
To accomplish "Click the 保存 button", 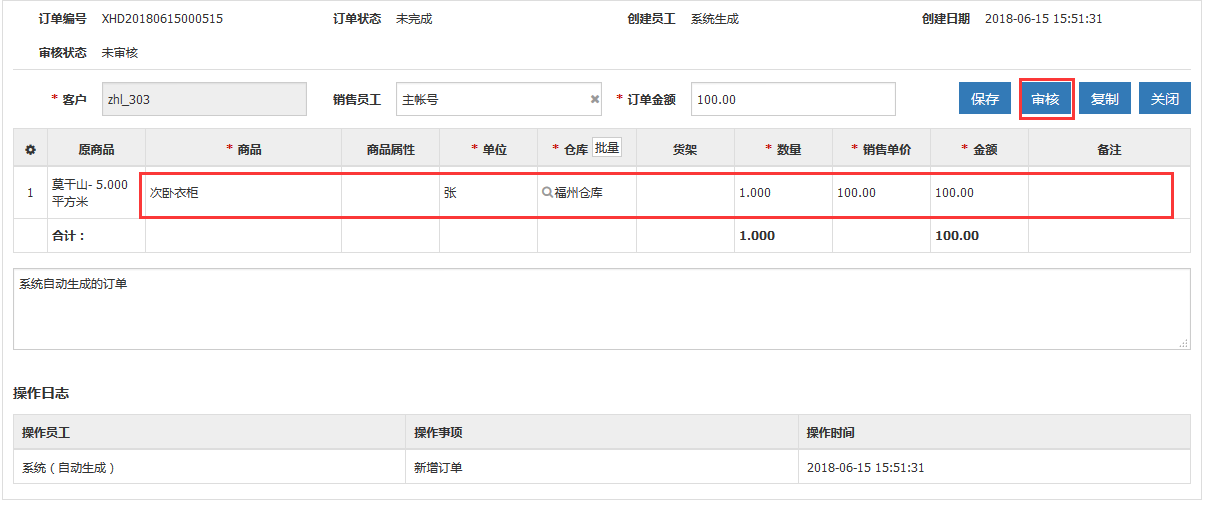I will (984, 99).
